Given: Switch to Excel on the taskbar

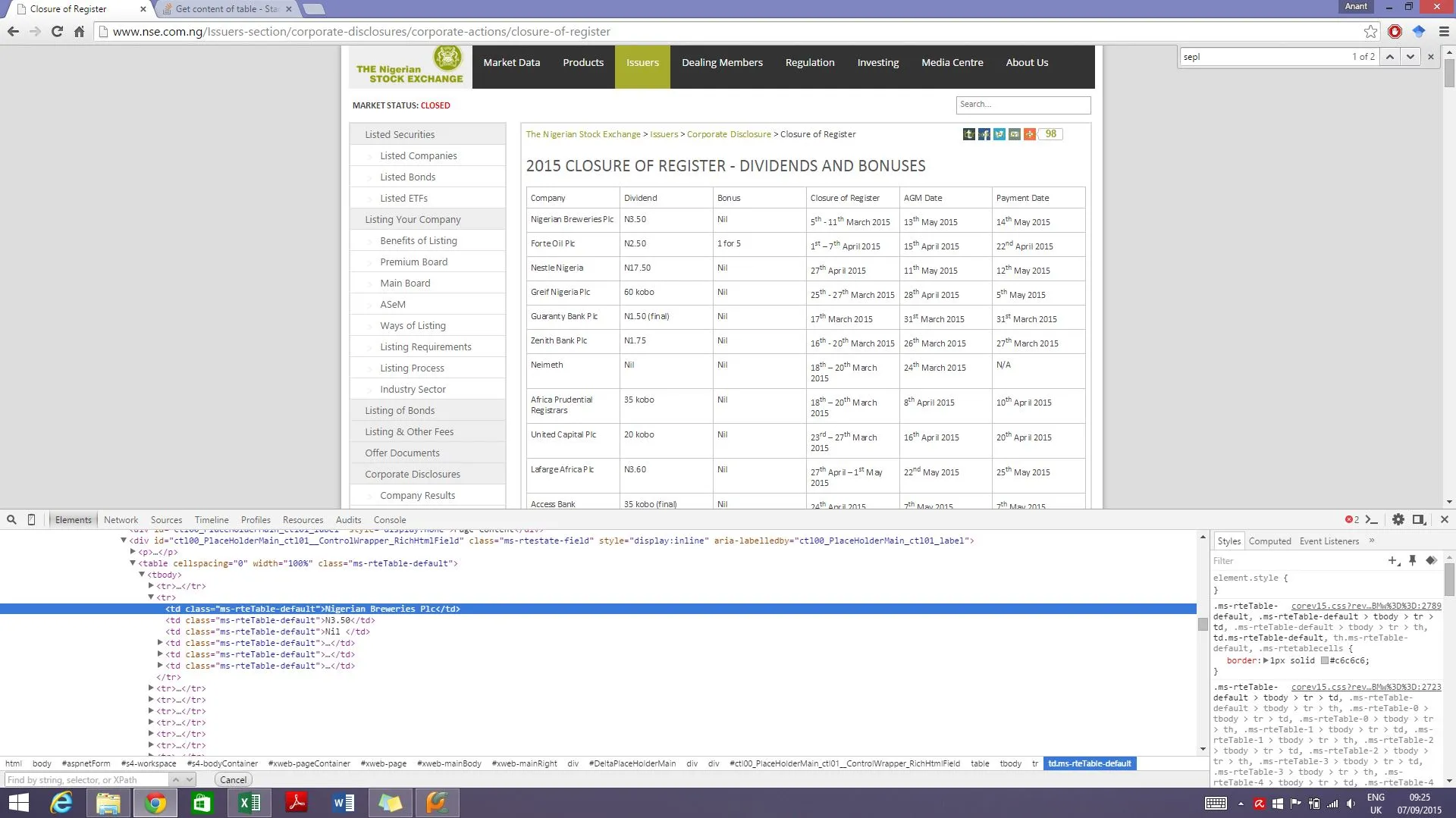Looking at the screenshot, I should [249, 803].
